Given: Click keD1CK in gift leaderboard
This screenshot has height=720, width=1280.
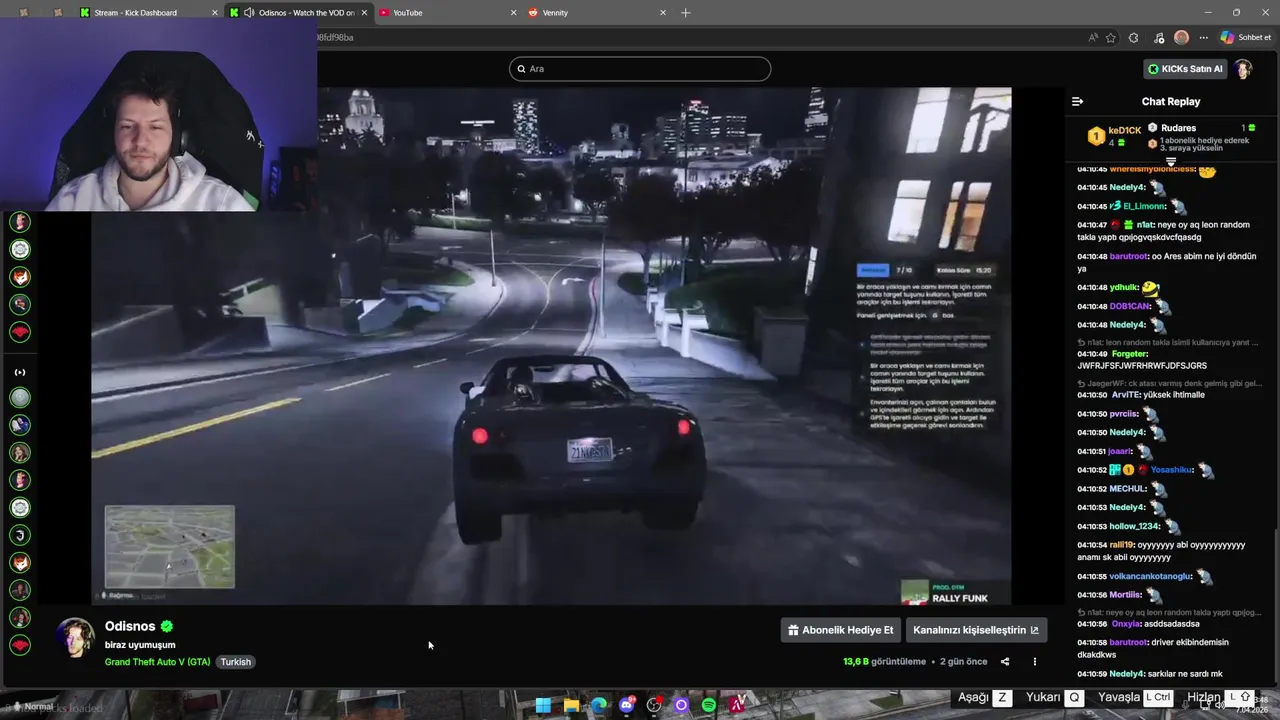Looking at the screenshot, I should [x=1124, y=131].
